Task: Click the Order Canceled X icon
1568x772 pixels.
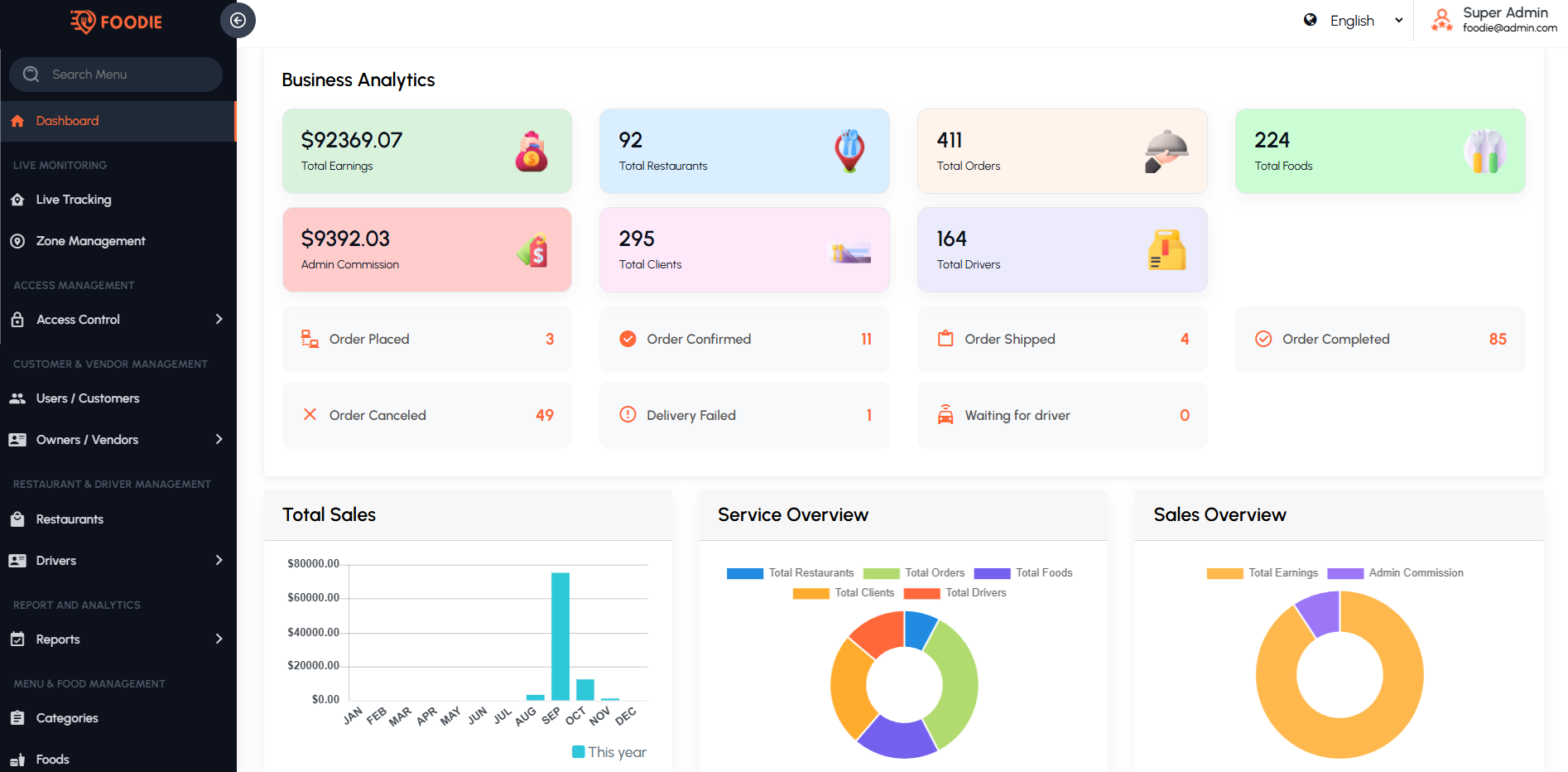Action: [x=310, y=415]
